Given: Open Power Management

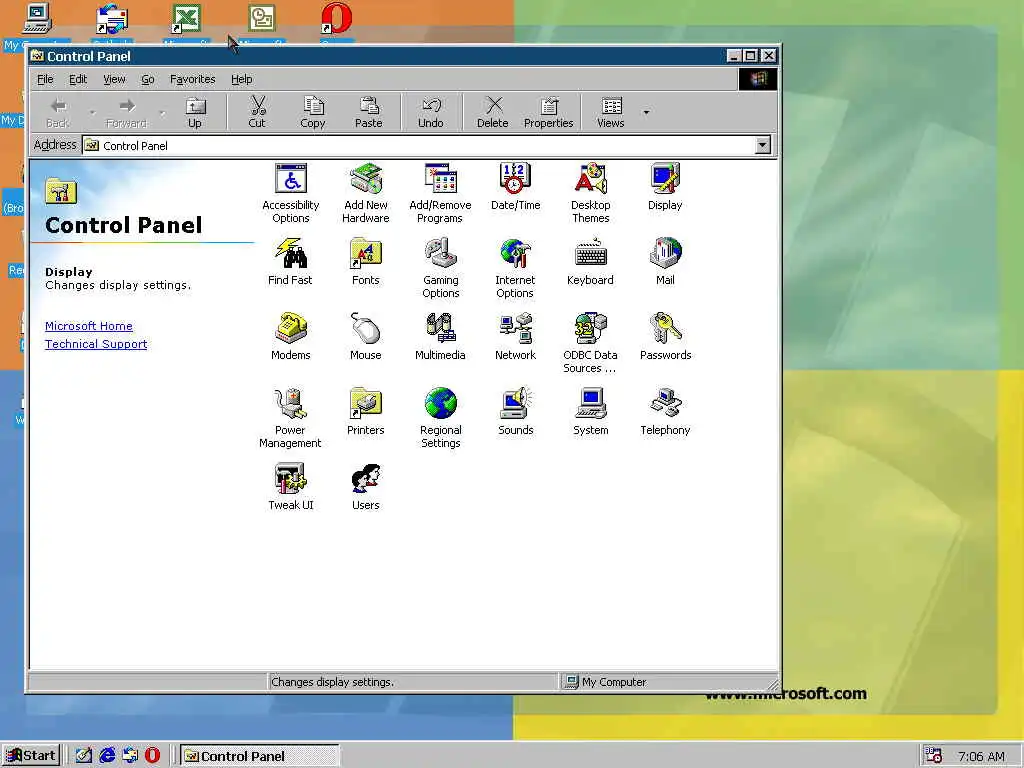Looking at the screenshot, I should coord(290,419).
